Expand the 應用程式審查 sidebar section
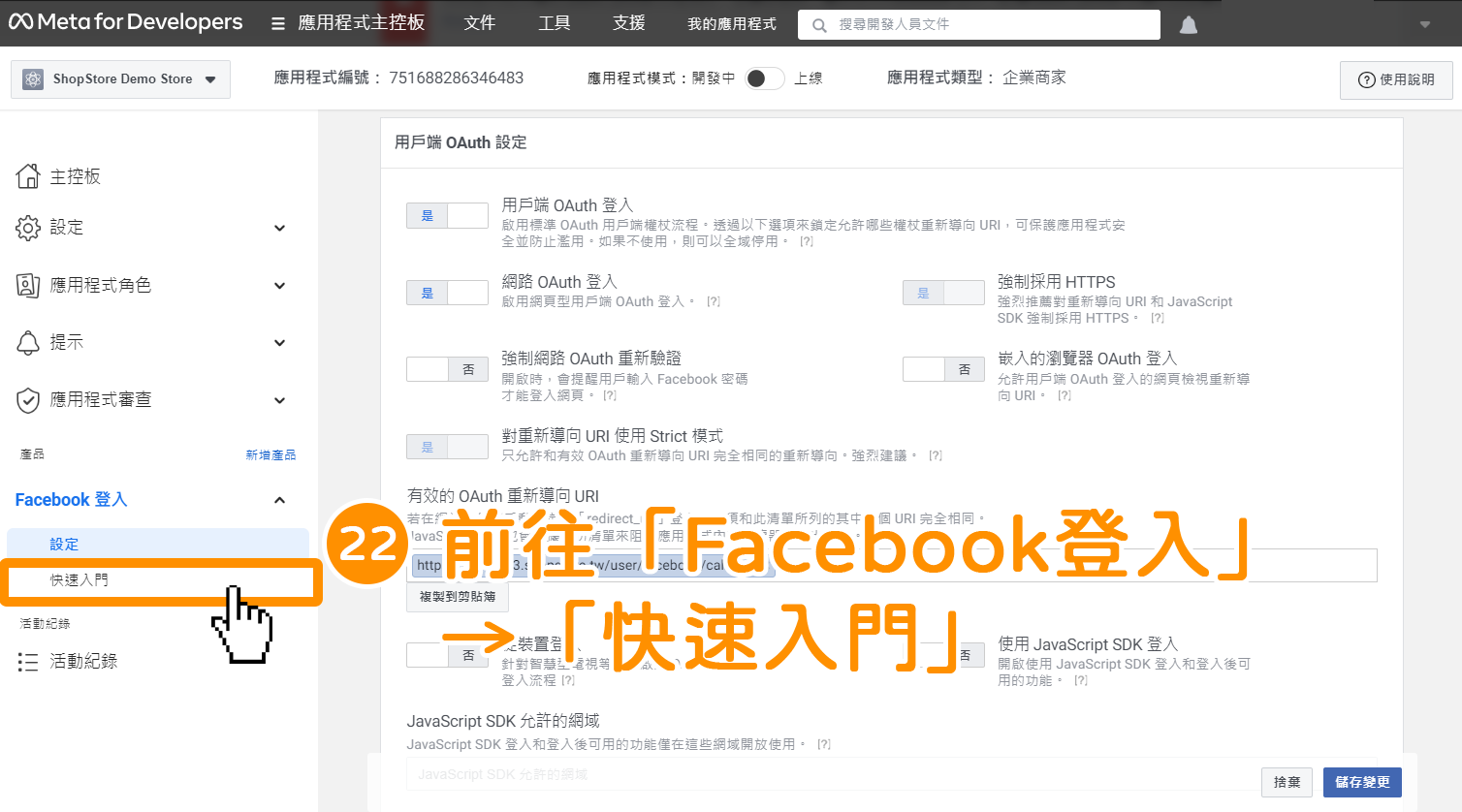This screenshot has width=1462, height=812. tap(279, 401)
